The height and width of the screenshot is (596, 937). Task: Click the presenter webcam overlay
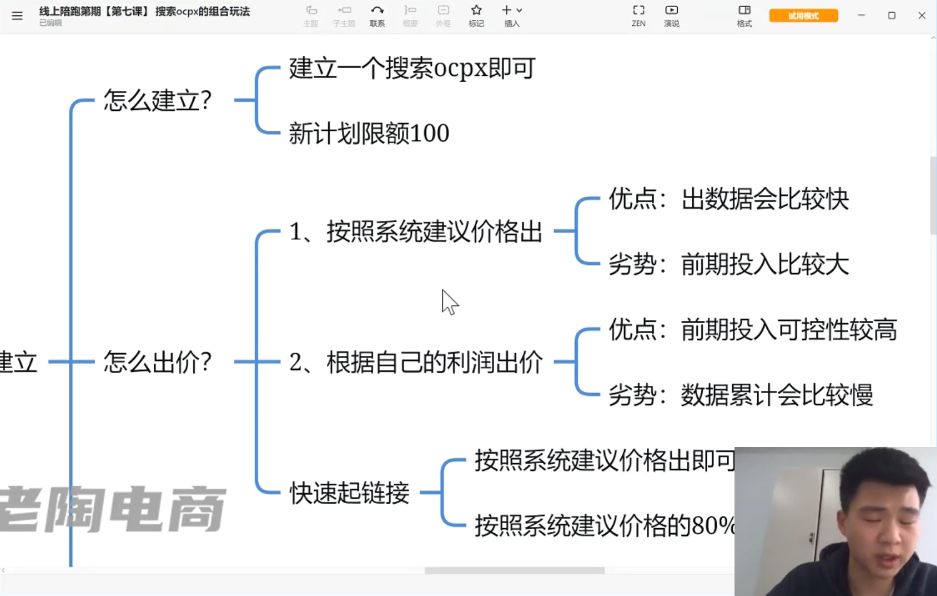pyautogui.click(x=835, y=521)
